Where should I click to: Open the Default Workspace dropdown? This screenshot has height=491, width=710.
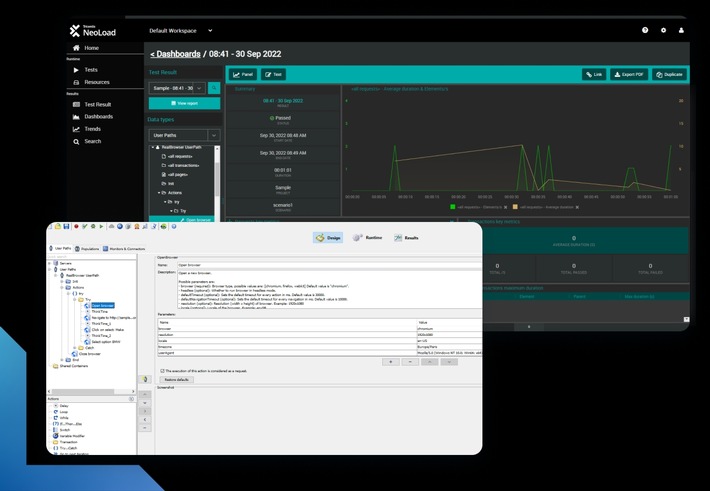(181, 31)
